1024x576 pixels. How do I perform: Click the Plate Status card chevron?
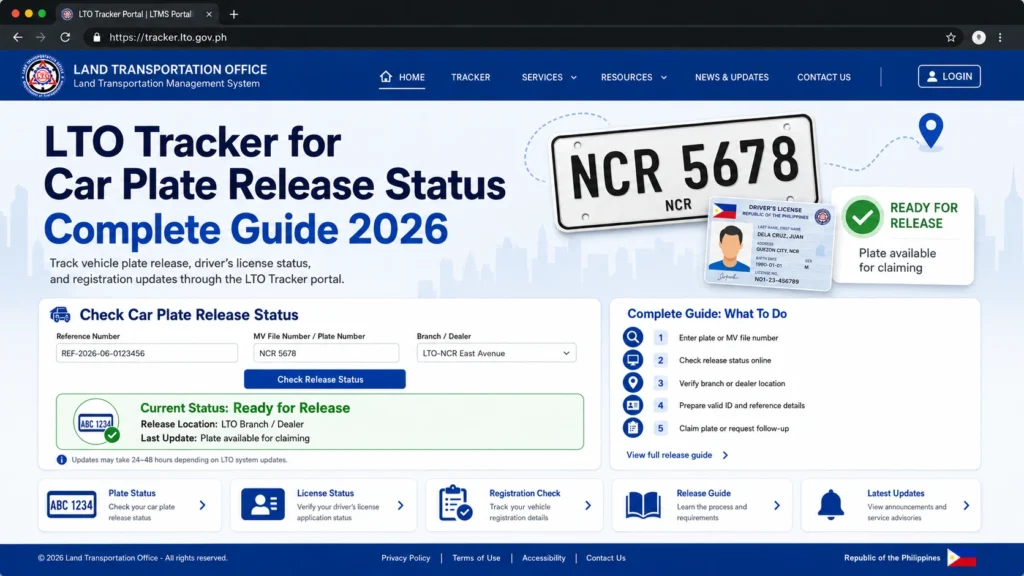[202, 505]
